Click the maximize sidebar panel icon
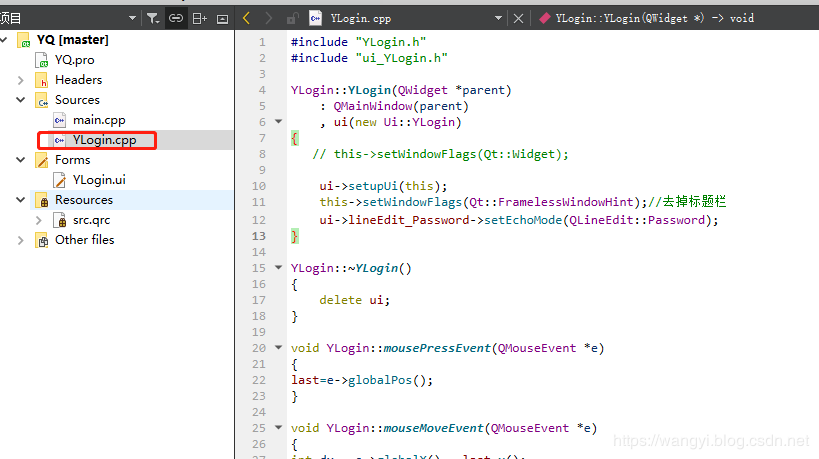Screen dimensions: 819x459 click(x=223, y=19)
